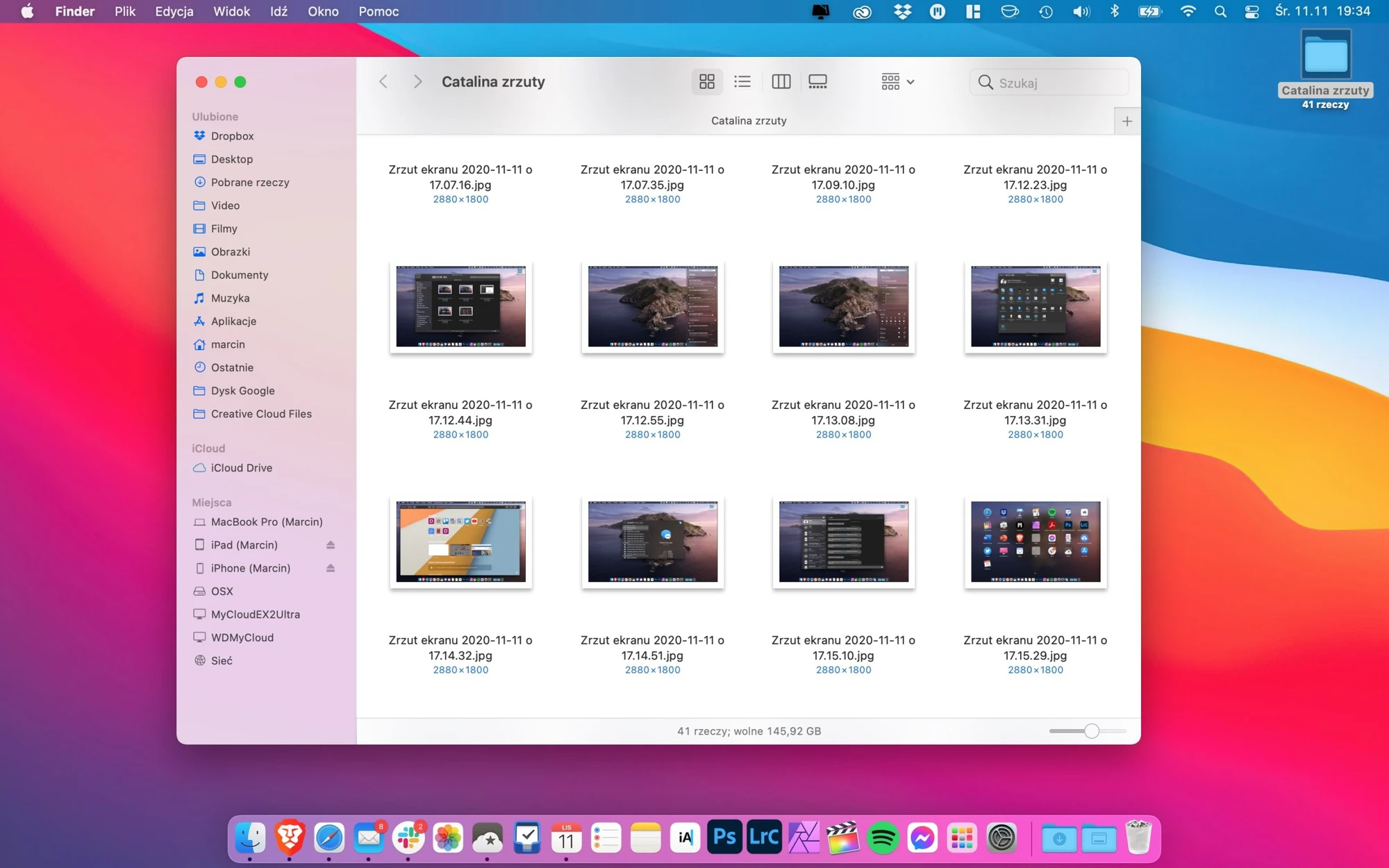1389x868 pixels.
Task: Open Dokumenty in the sidebar
Action: [239, 275]
